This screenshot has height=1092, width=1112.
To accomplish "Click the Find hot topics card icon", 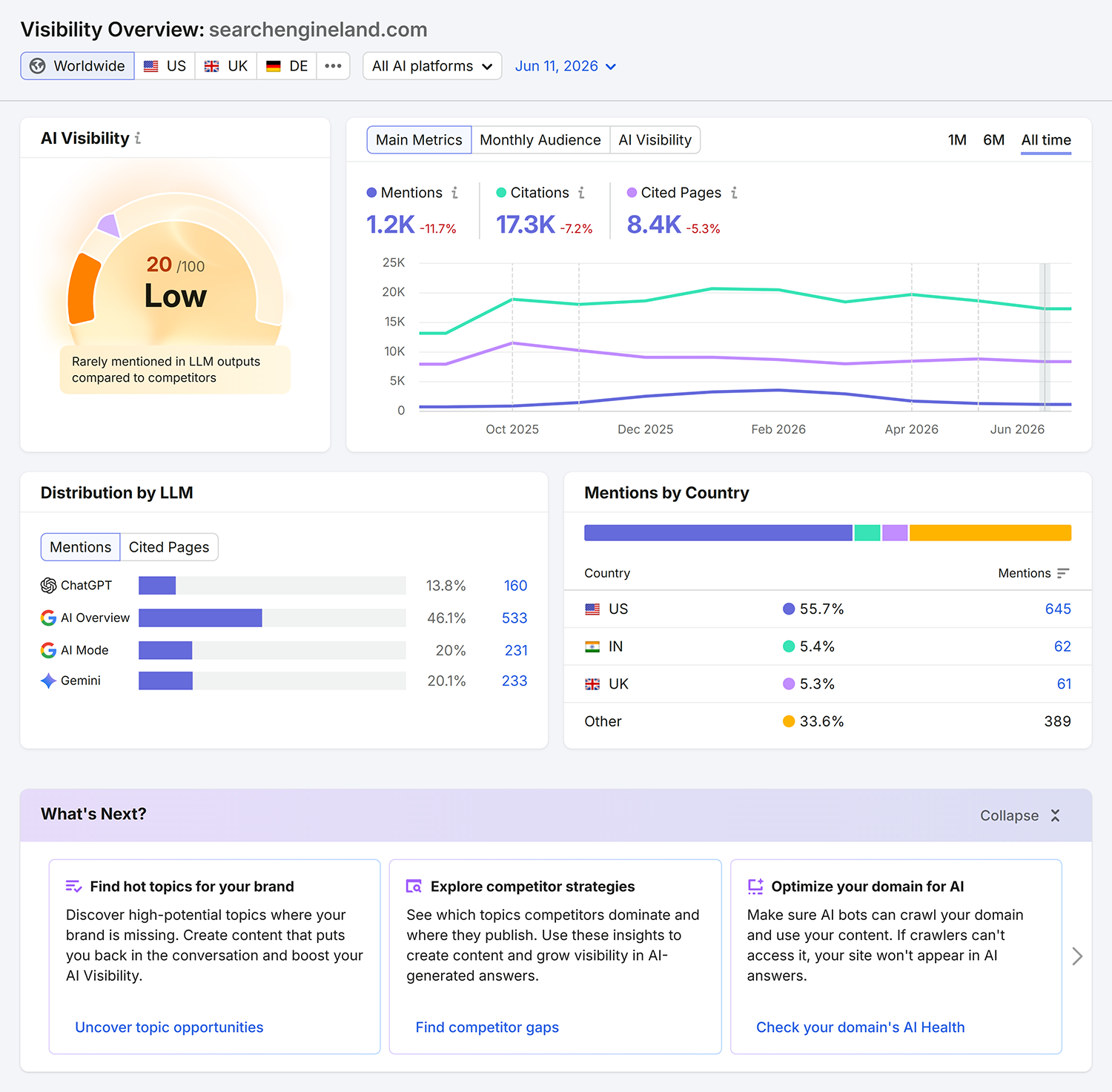I will [x=73, y=886].
